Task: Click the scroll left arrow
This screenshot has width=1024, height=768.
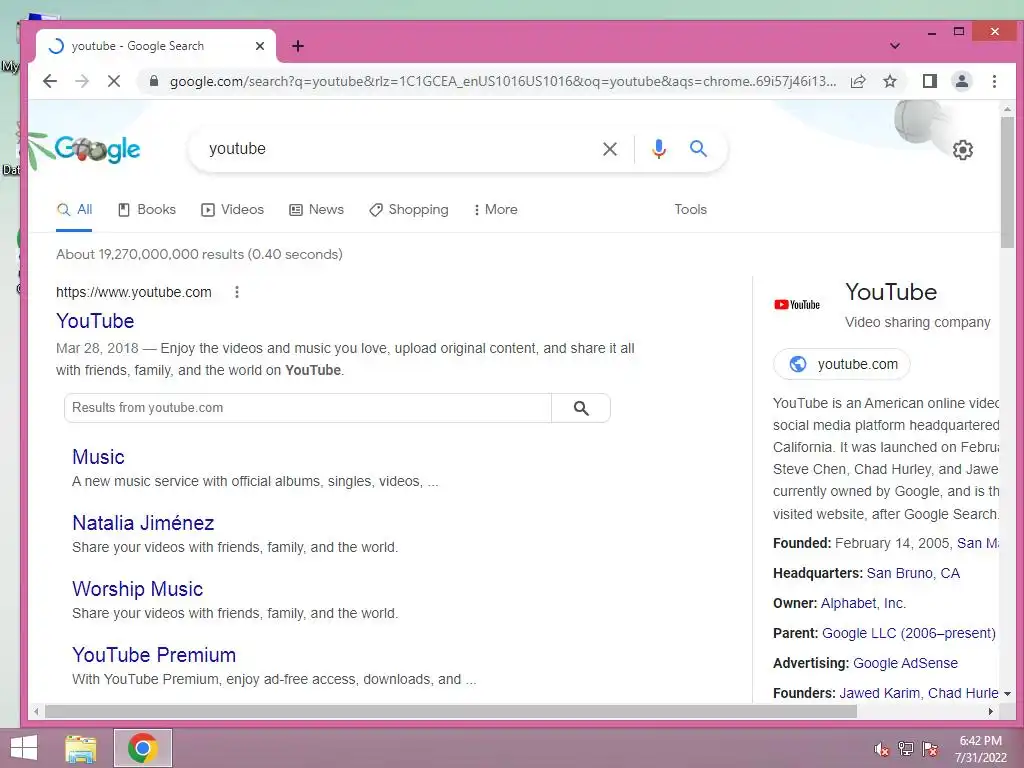Action: 37,711
